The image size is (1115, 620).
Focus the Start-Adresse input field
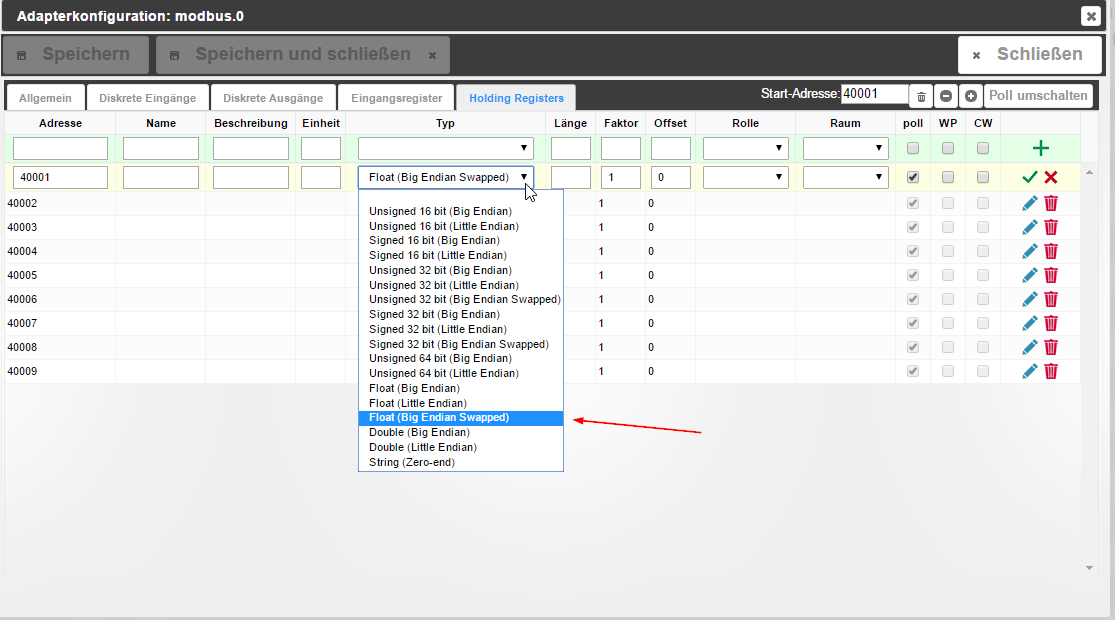874,94
